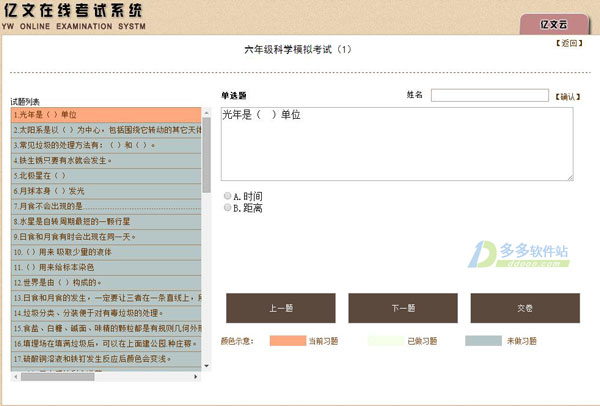
Task: Click question list scroll down arrow
Action: pos(207,366)
